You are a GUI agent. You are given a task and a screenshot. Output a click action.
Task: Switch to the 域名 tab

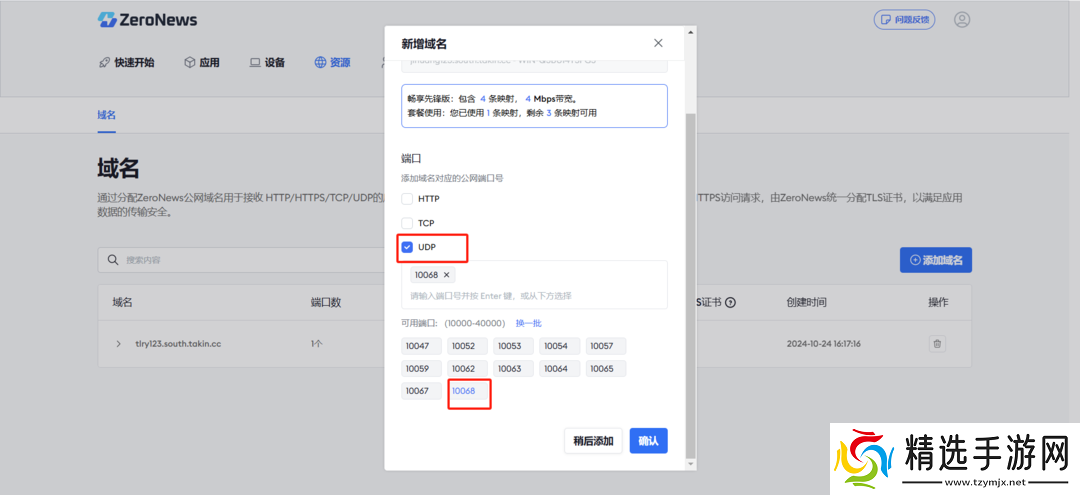tap(107, 115)
